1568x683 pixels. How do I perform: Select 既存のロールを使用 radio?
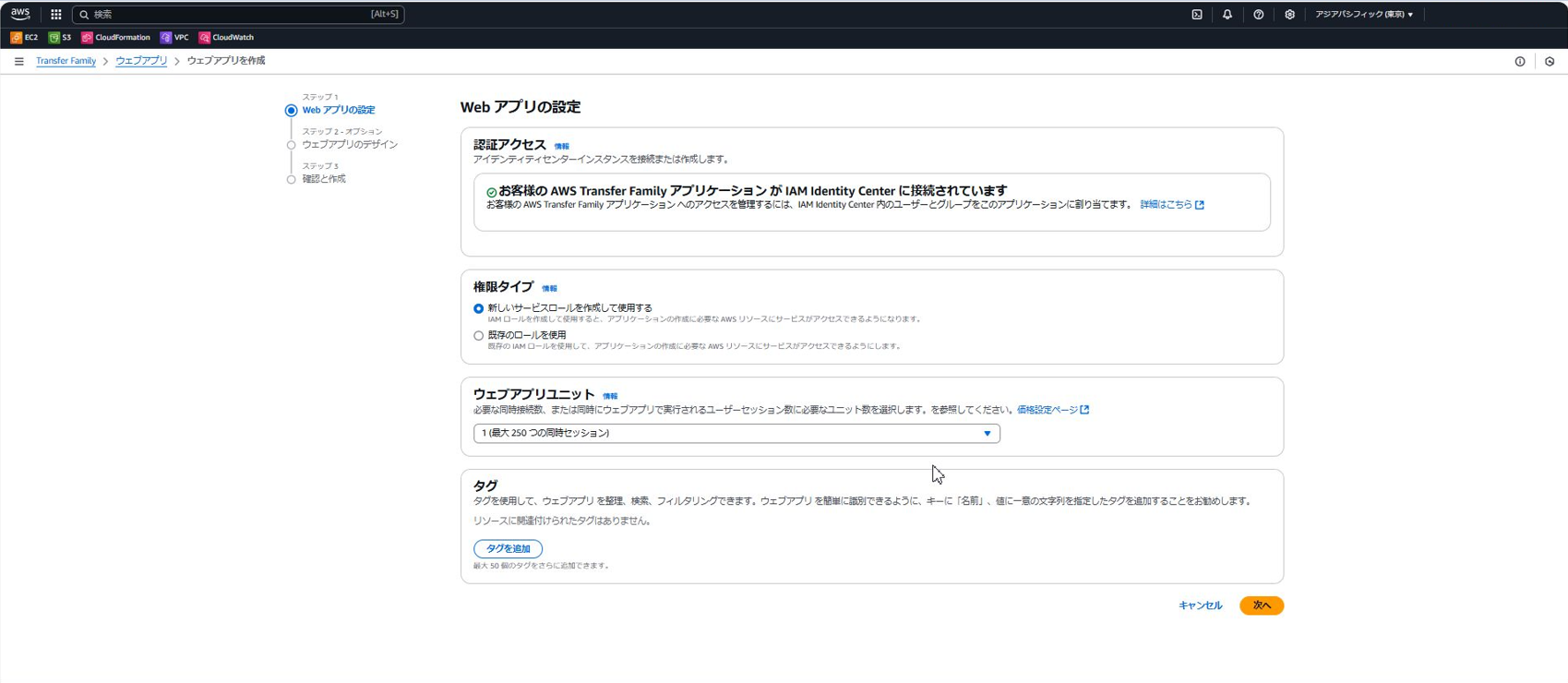(x=478, y=336)
